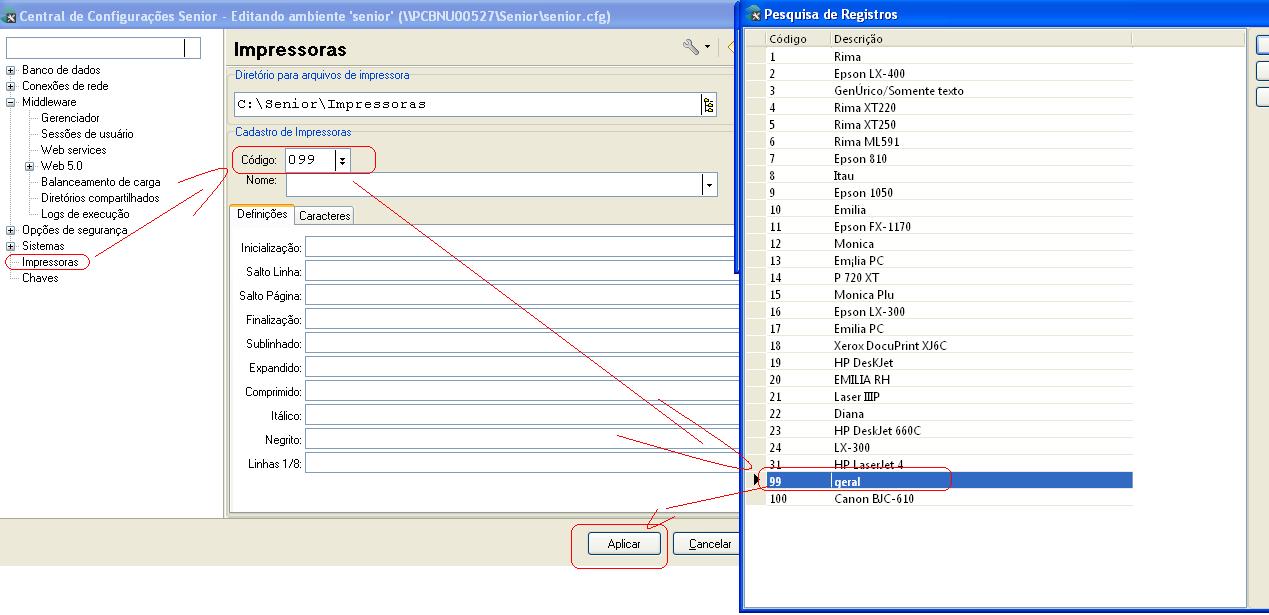
Task: Click the current-row arrow beside record 99
Action: 756,481
